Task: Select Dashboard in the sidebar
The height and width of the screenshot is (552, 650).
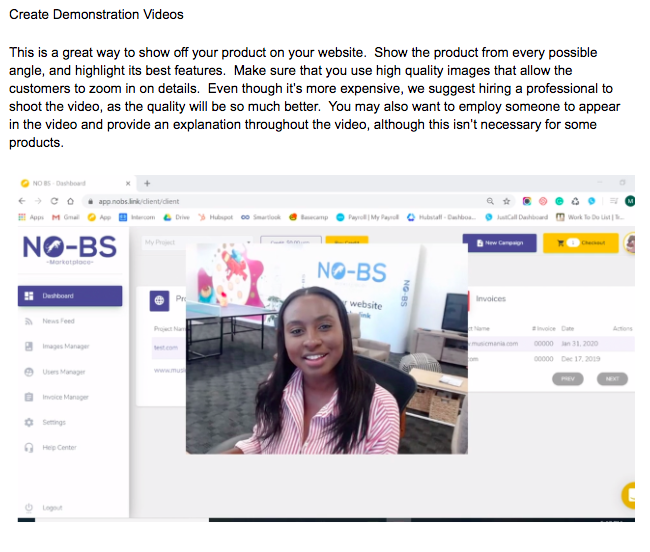Action: click(70, 296)
